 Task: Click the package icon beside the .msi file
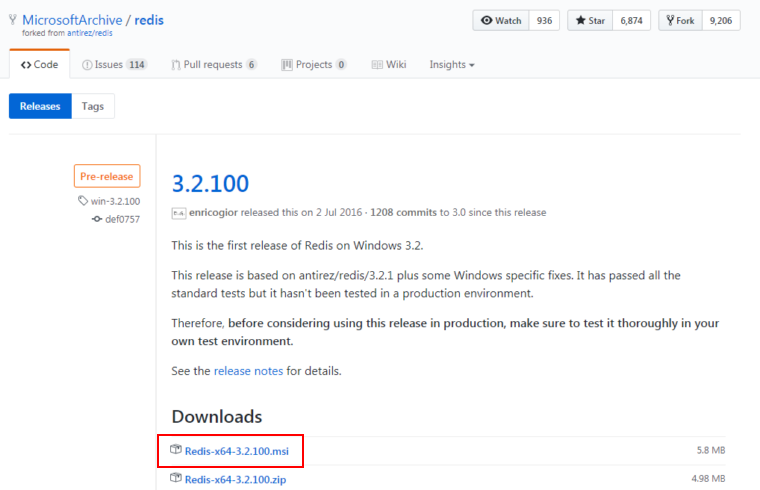175,449
